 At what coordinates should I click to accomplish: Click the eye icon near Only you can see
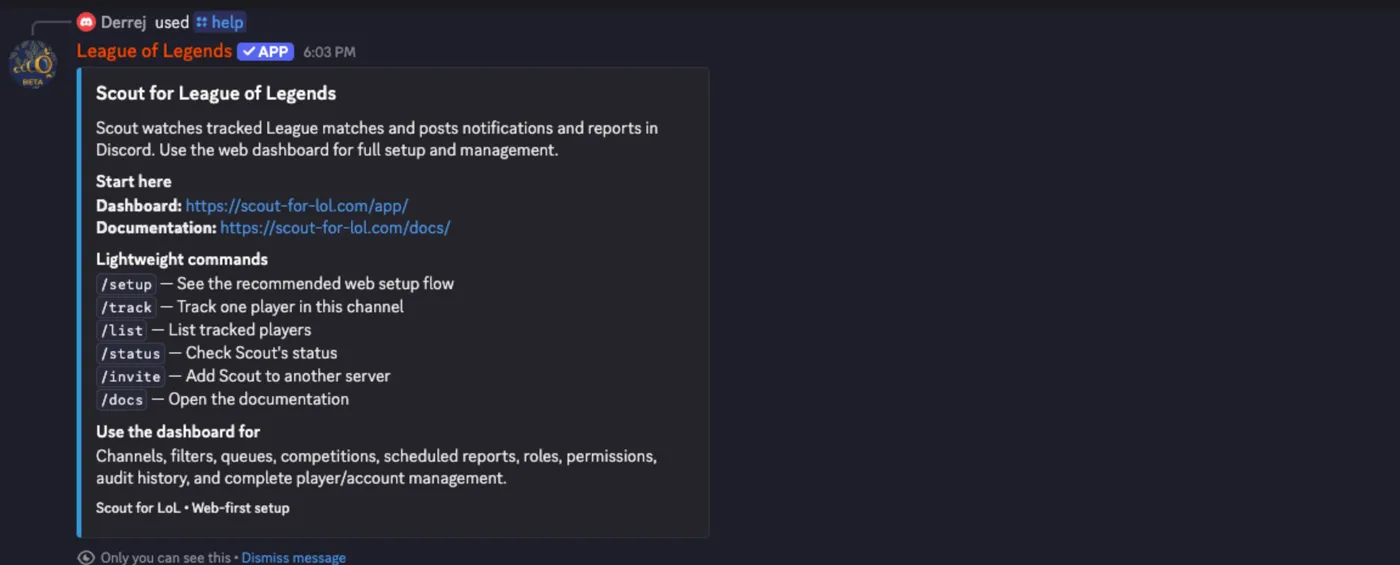click(86, 557)
